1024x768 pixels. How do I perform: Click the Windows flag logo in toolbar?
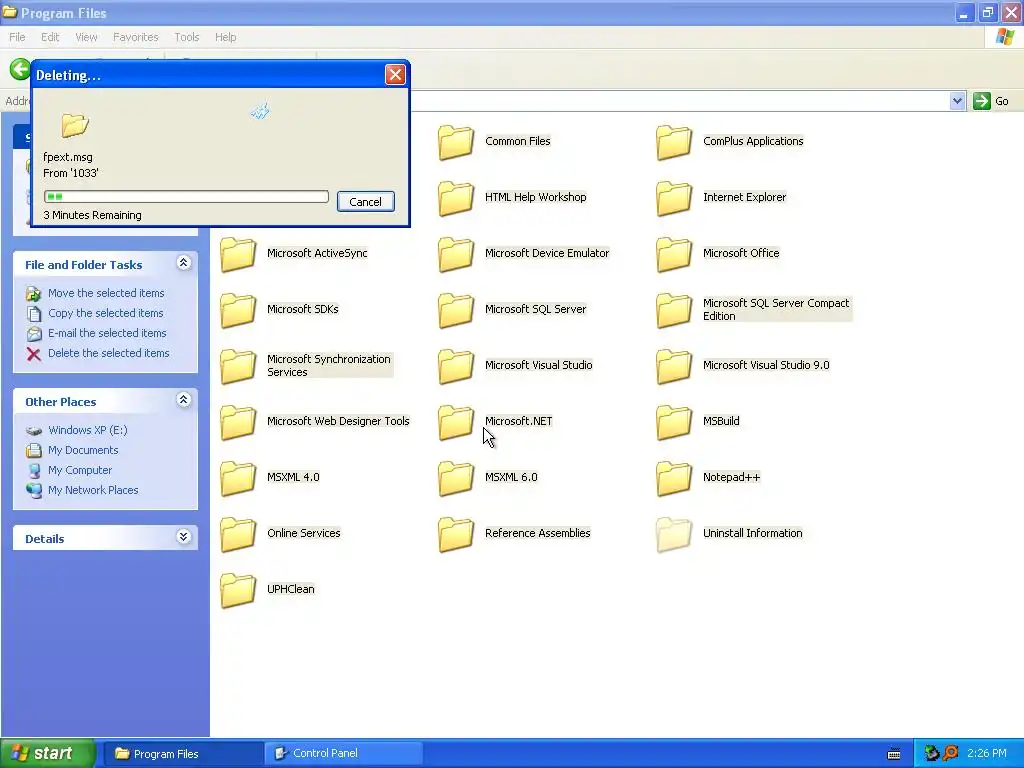pos(1004,37)
